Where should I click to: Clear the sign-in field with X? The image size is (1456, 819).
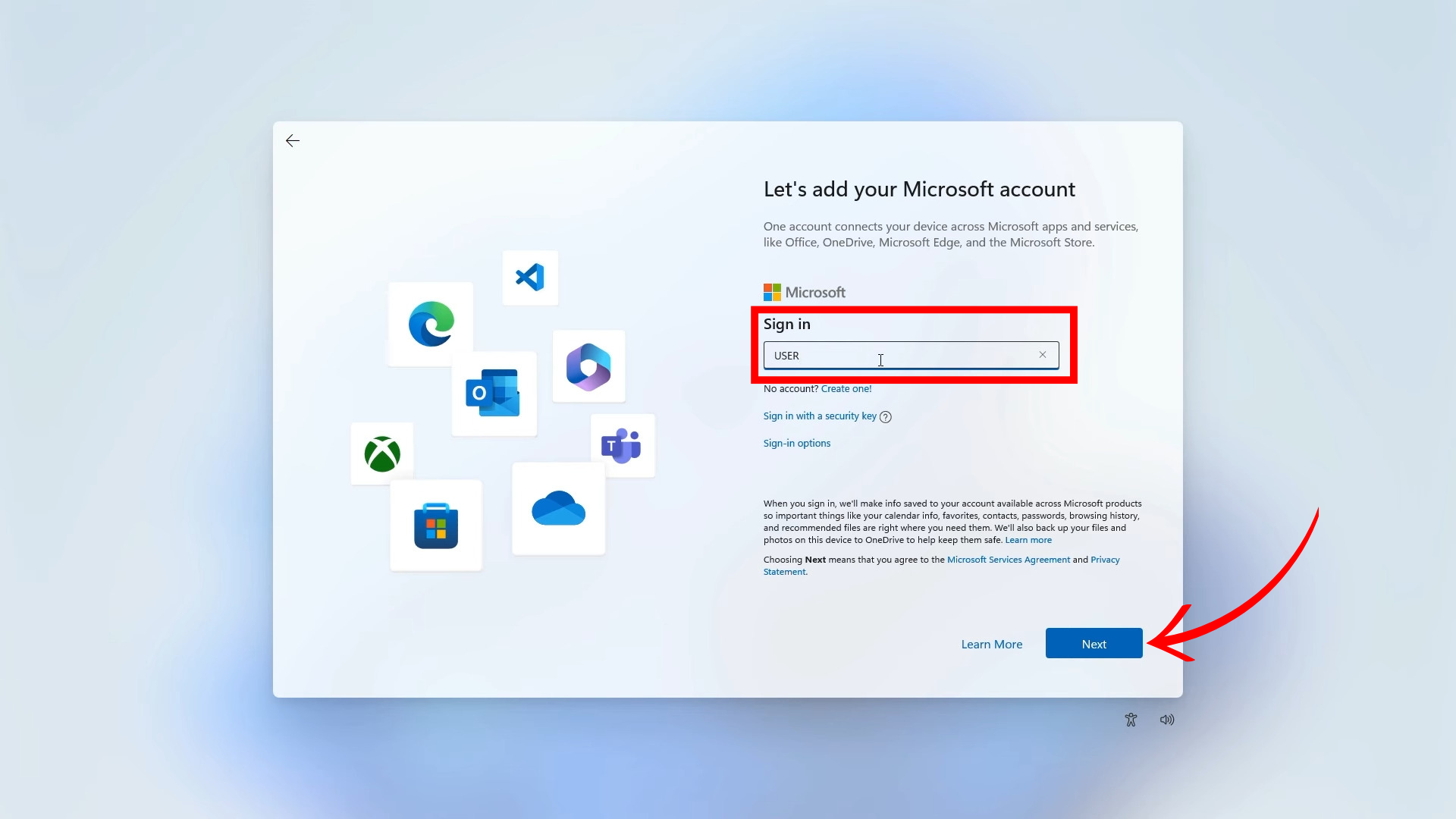point(1043,355)
